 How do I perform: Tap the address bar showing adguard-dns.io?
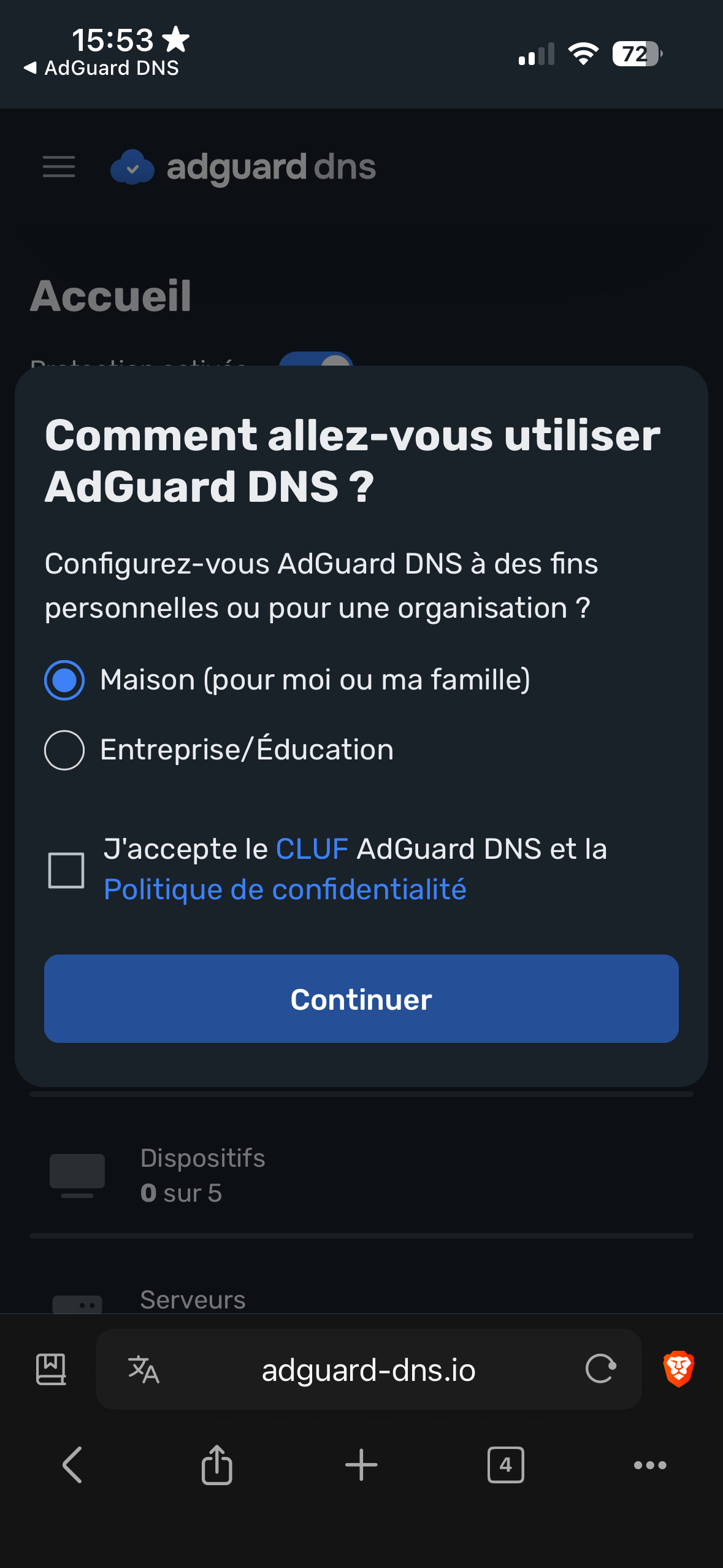[367, 1369]
